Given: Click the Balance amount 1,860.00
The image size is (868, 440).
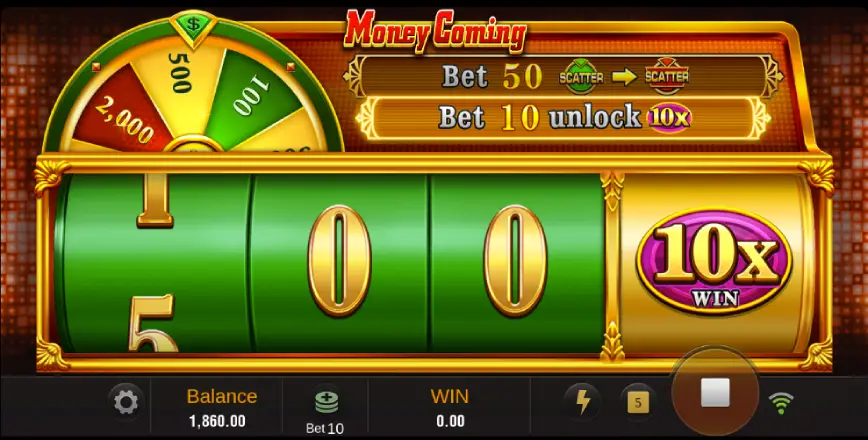Looking at the screenshot, I should pos(217,422).
